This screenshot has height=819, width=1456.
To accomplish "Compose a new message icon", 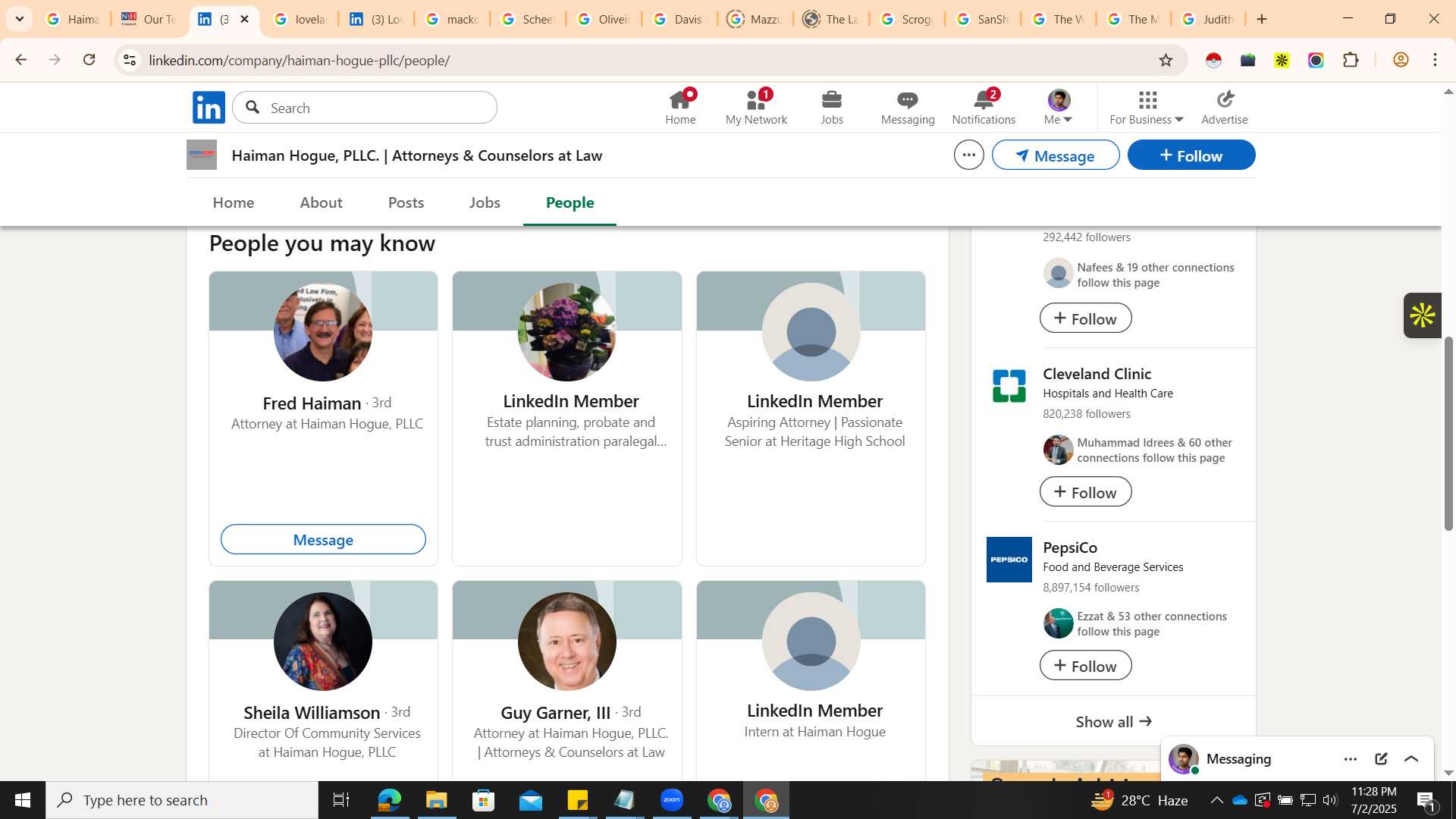I will (x=1381, y=759).
